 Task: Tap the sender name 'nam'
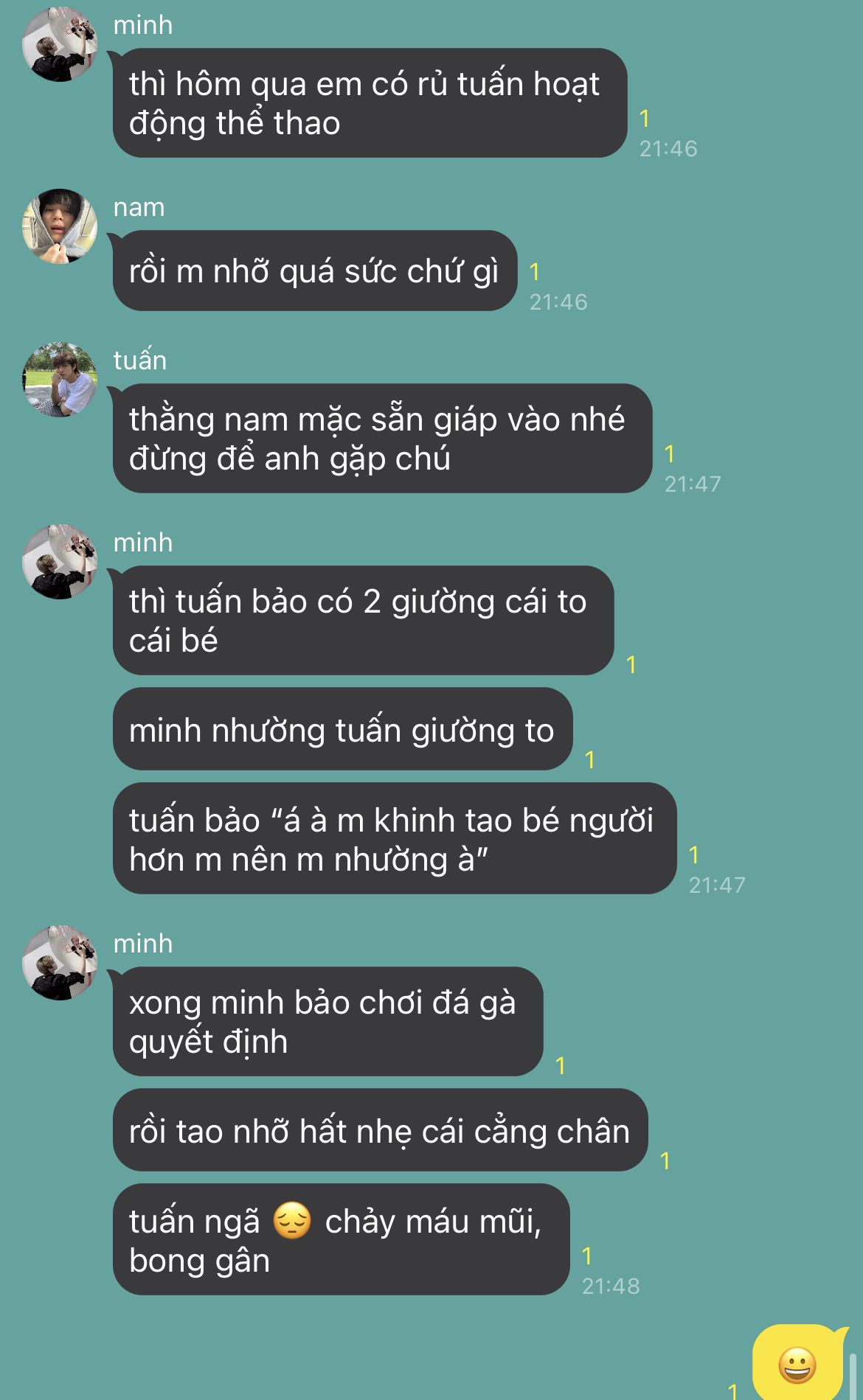[x=139, y=207]
